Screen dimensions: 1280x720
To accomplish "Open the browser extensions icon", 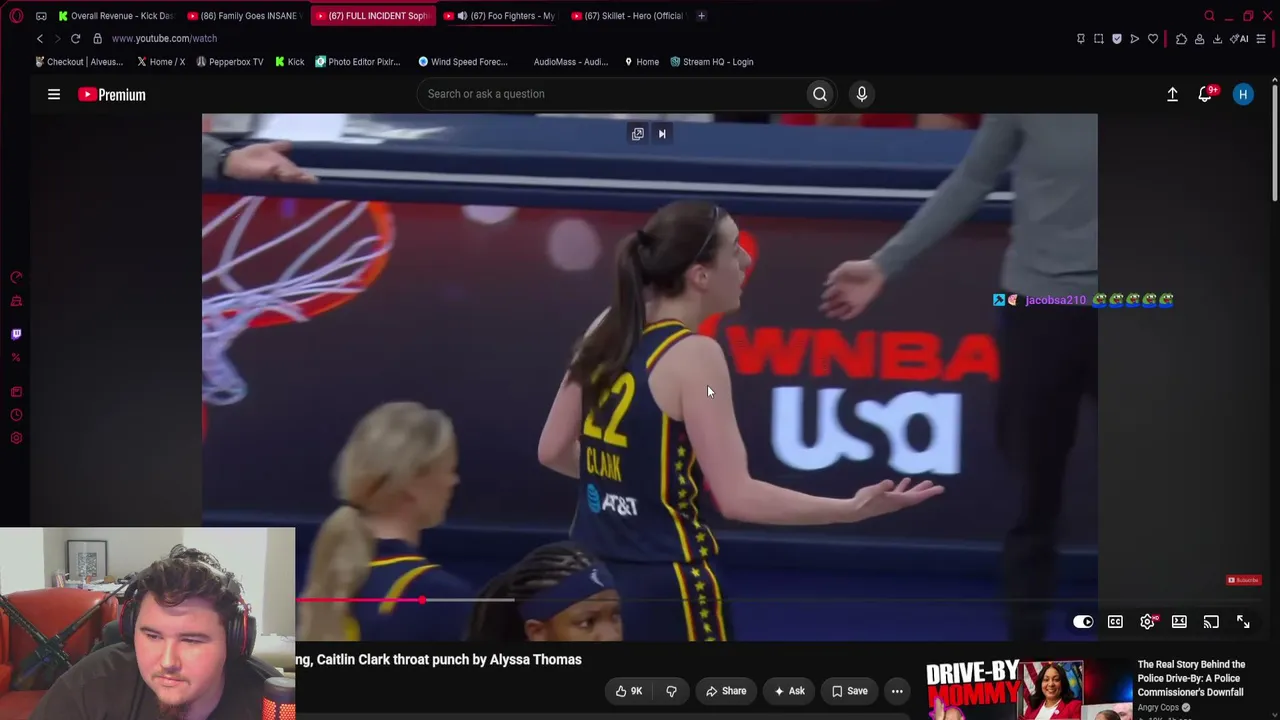I will click(x=1181, y=39).
